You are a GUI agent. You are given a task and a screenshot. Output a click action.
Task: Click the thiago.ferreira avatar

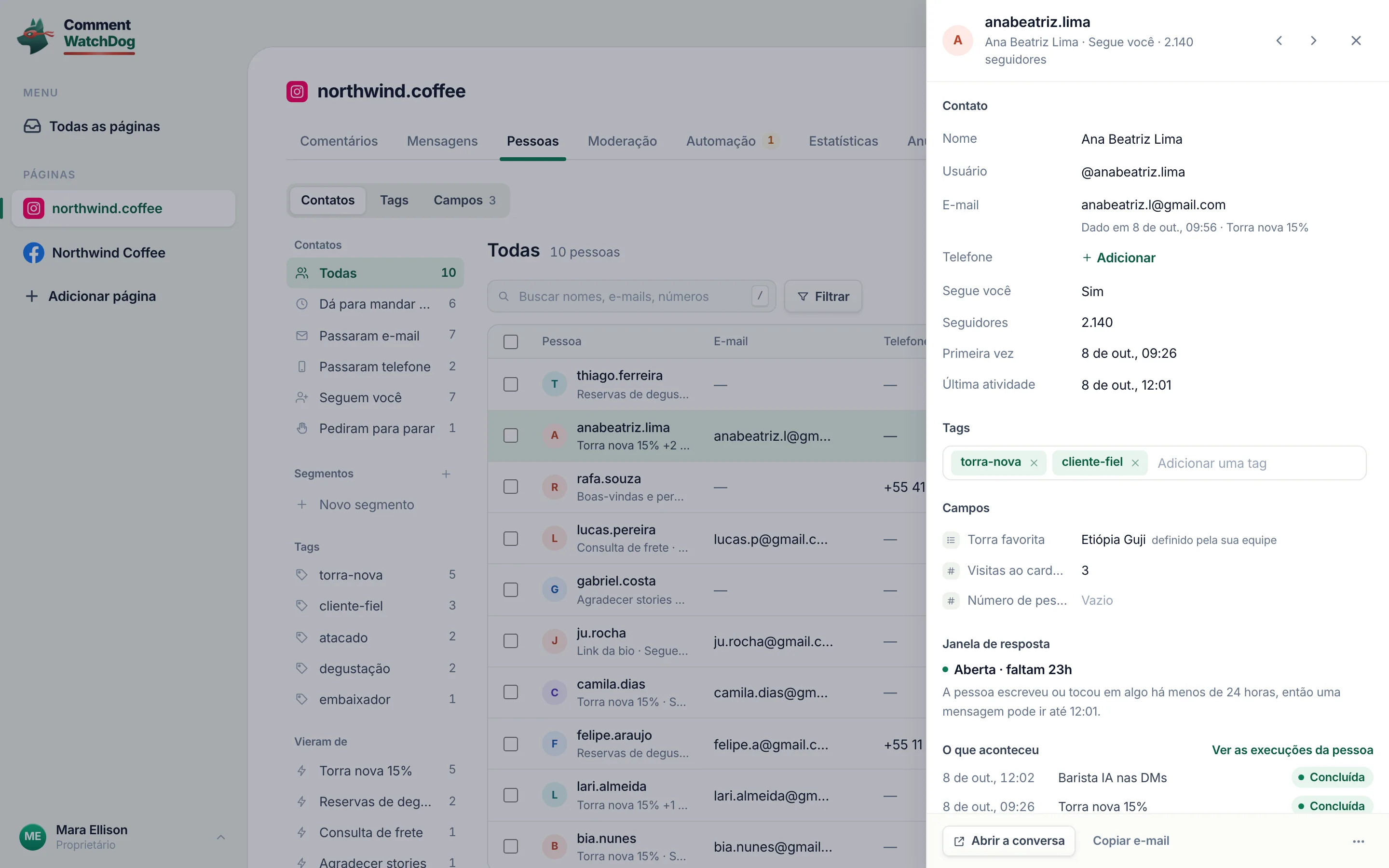555,384
